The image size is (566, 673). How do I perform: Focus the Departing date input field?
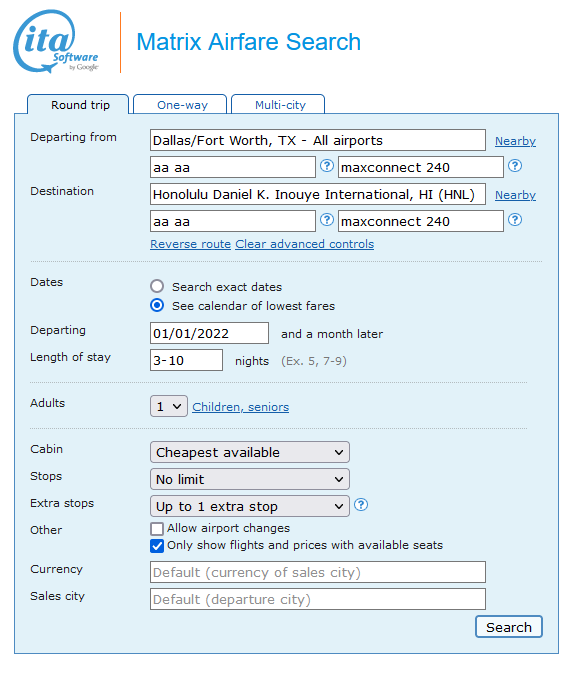[x=209, y=333]
